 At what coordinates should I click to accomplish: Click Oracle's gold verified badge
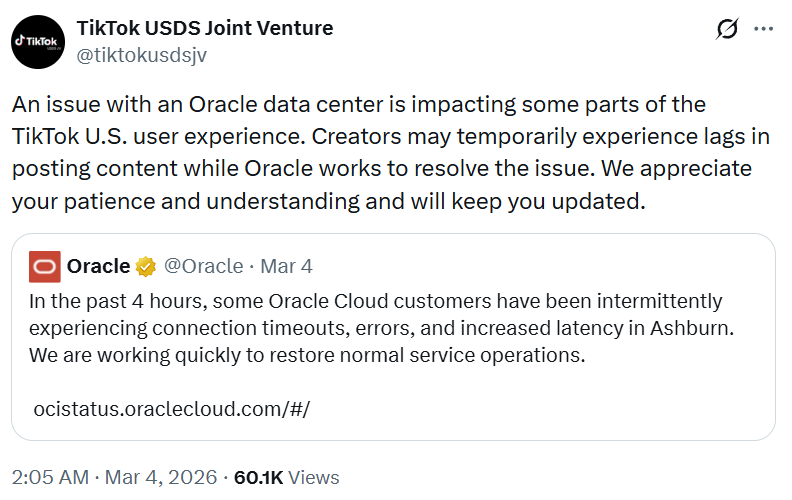[145, 266]
